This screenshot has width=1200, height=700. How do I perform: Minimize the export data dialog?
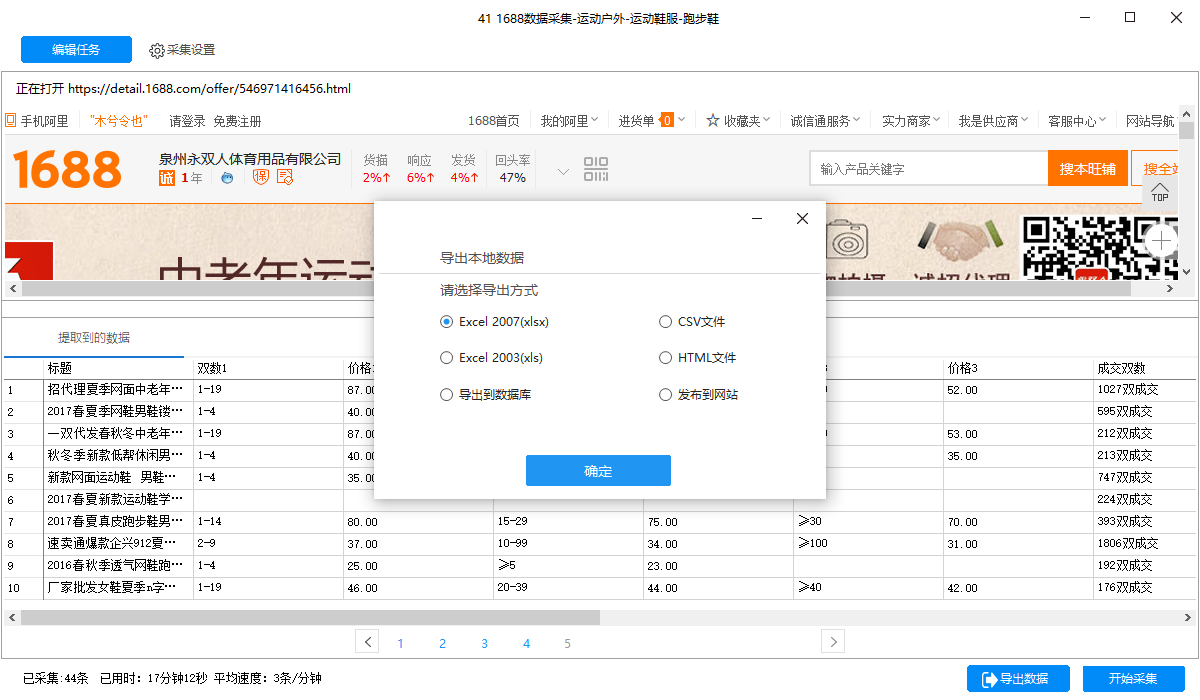click(757, 219)
